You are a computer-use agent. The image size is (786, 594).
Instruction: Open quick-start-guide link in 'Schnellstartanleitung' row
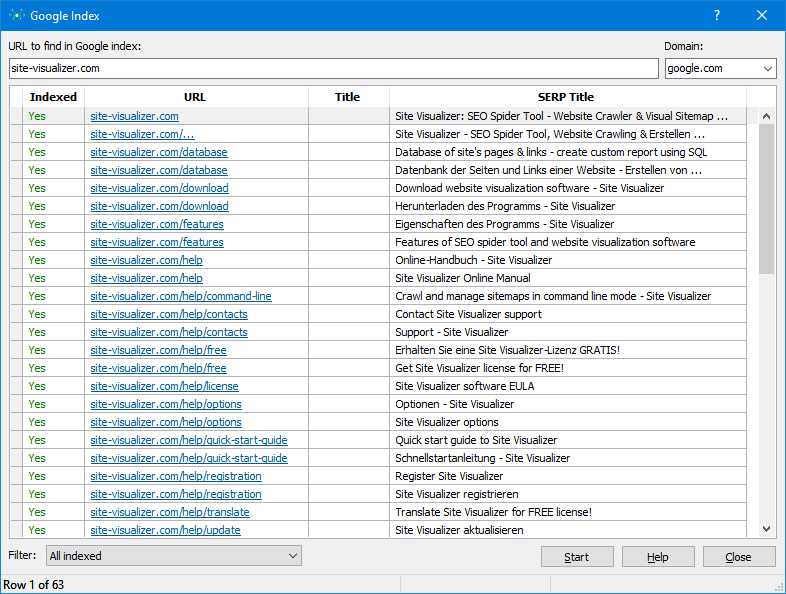189,459
